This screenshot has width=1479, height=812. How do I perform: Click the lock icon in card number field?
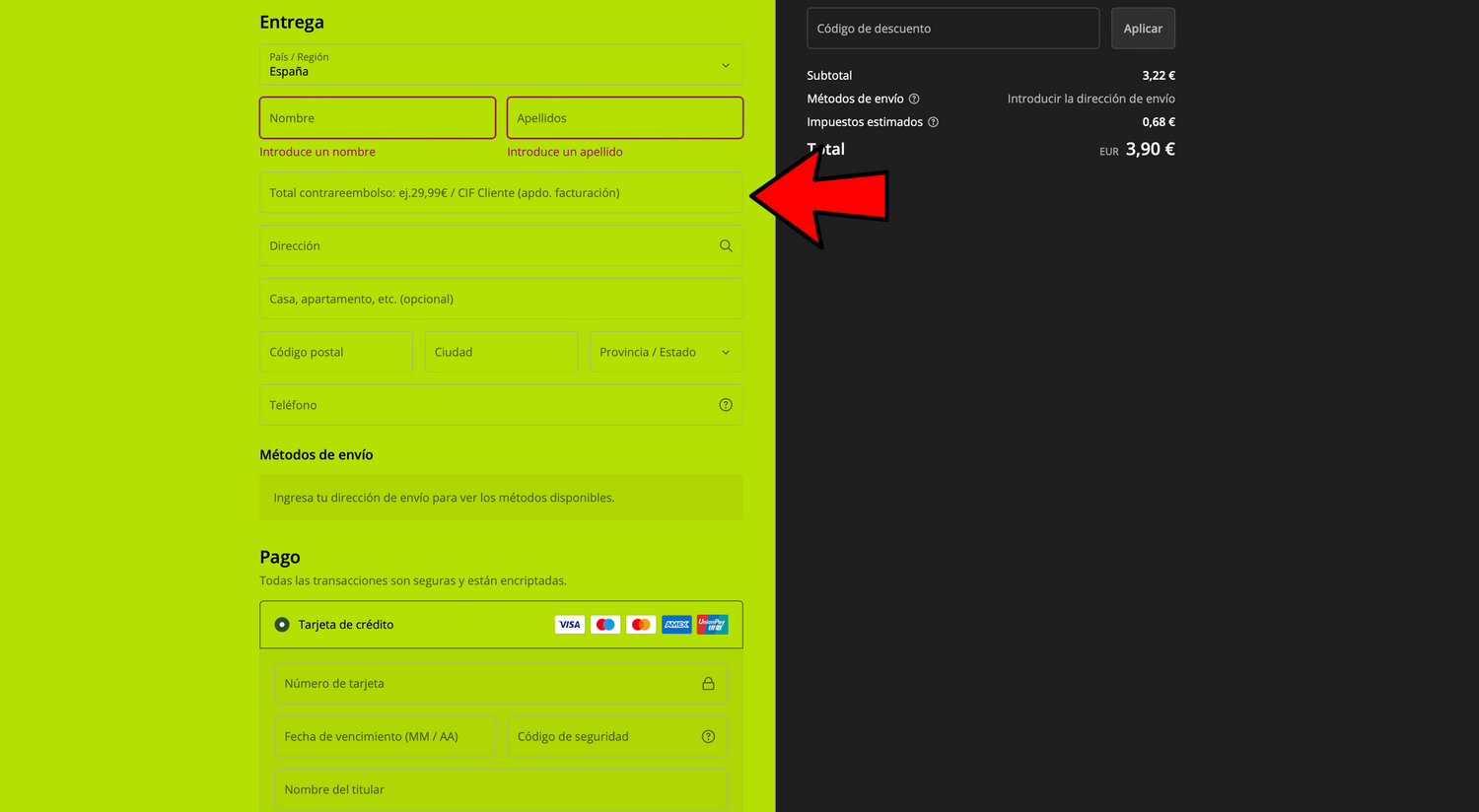coord(708,684)
